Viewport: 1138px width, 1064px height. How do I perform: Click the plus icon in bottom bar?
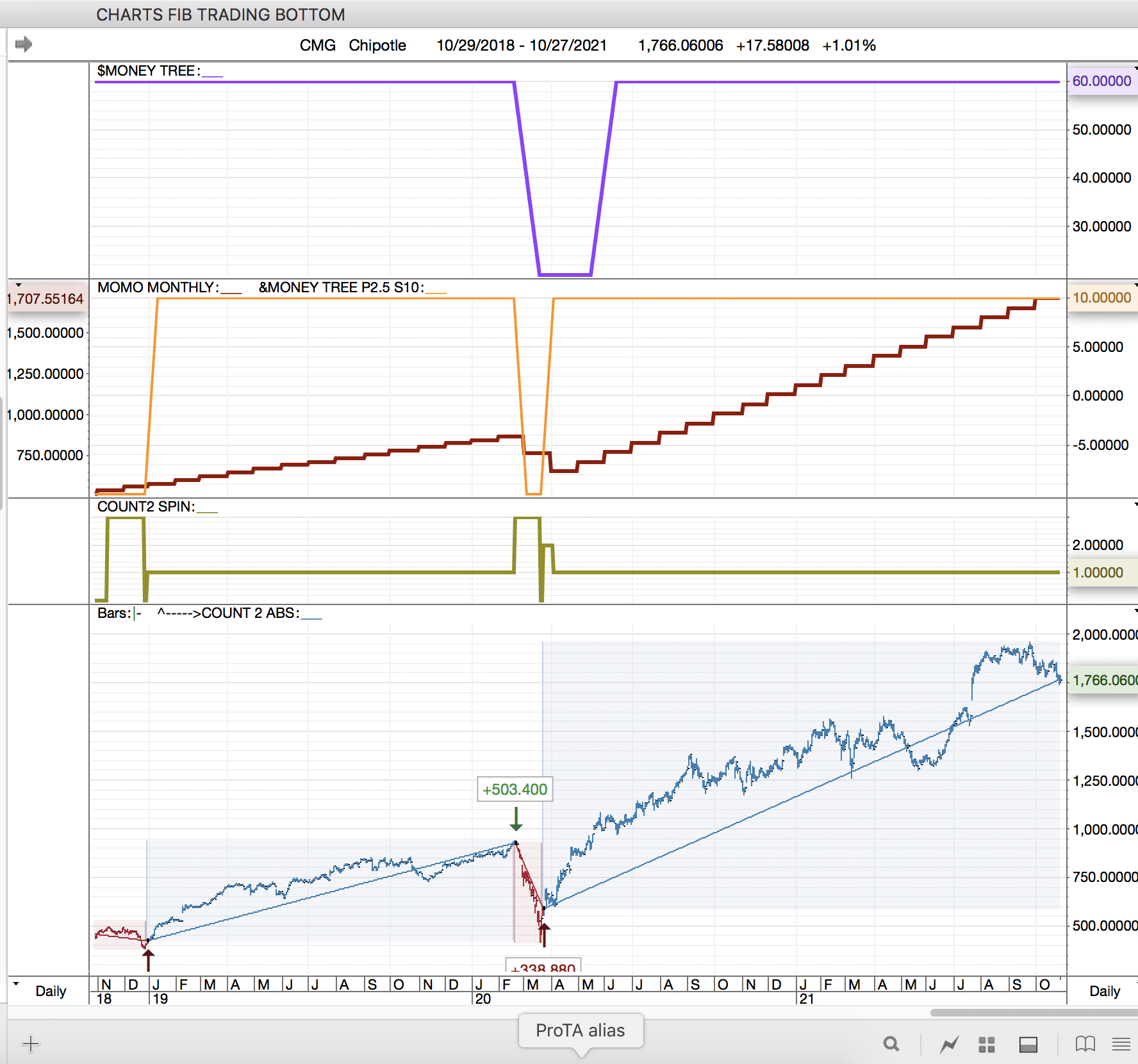click(x=31, y=1044)
